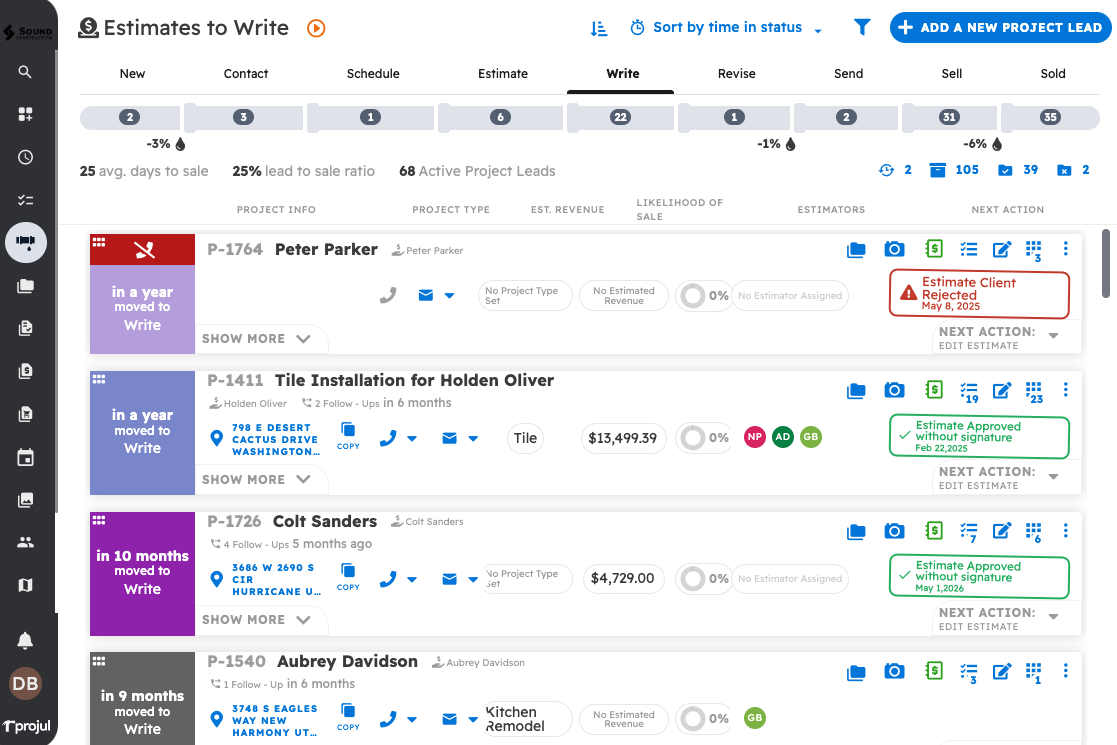Image resolution: width=1117 pixels, height=745 pixels.
Task: Open the email dropdown arrow for Peter Parker
Action: (x=449, y=296)
